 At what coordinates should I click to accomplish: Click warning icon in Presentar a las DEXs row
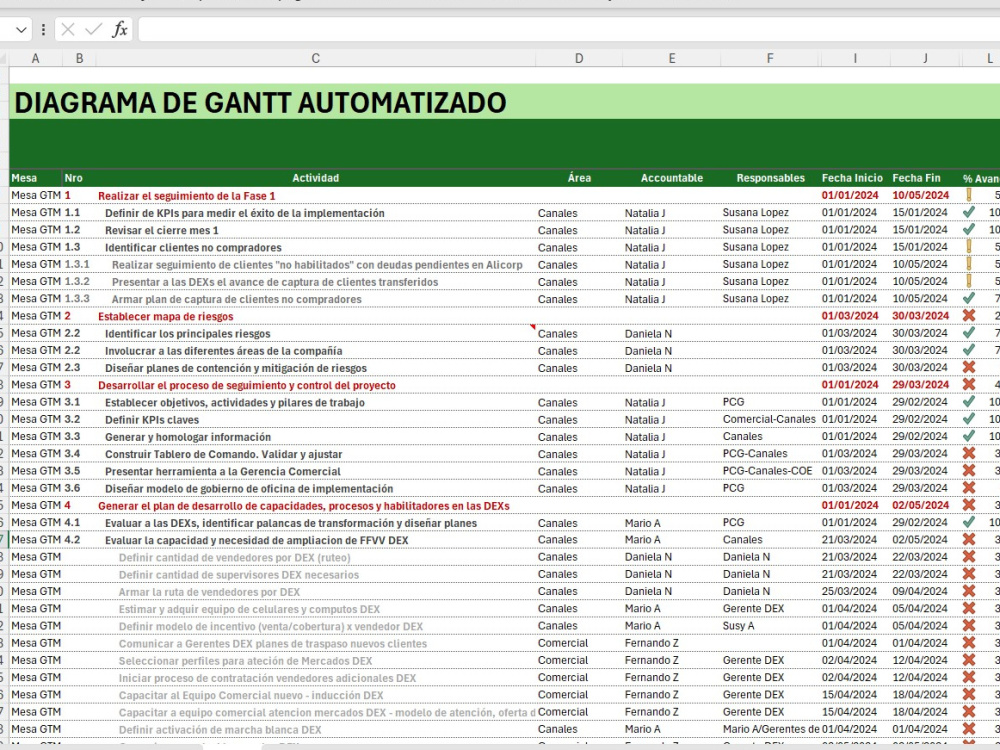tap(969, 281)
